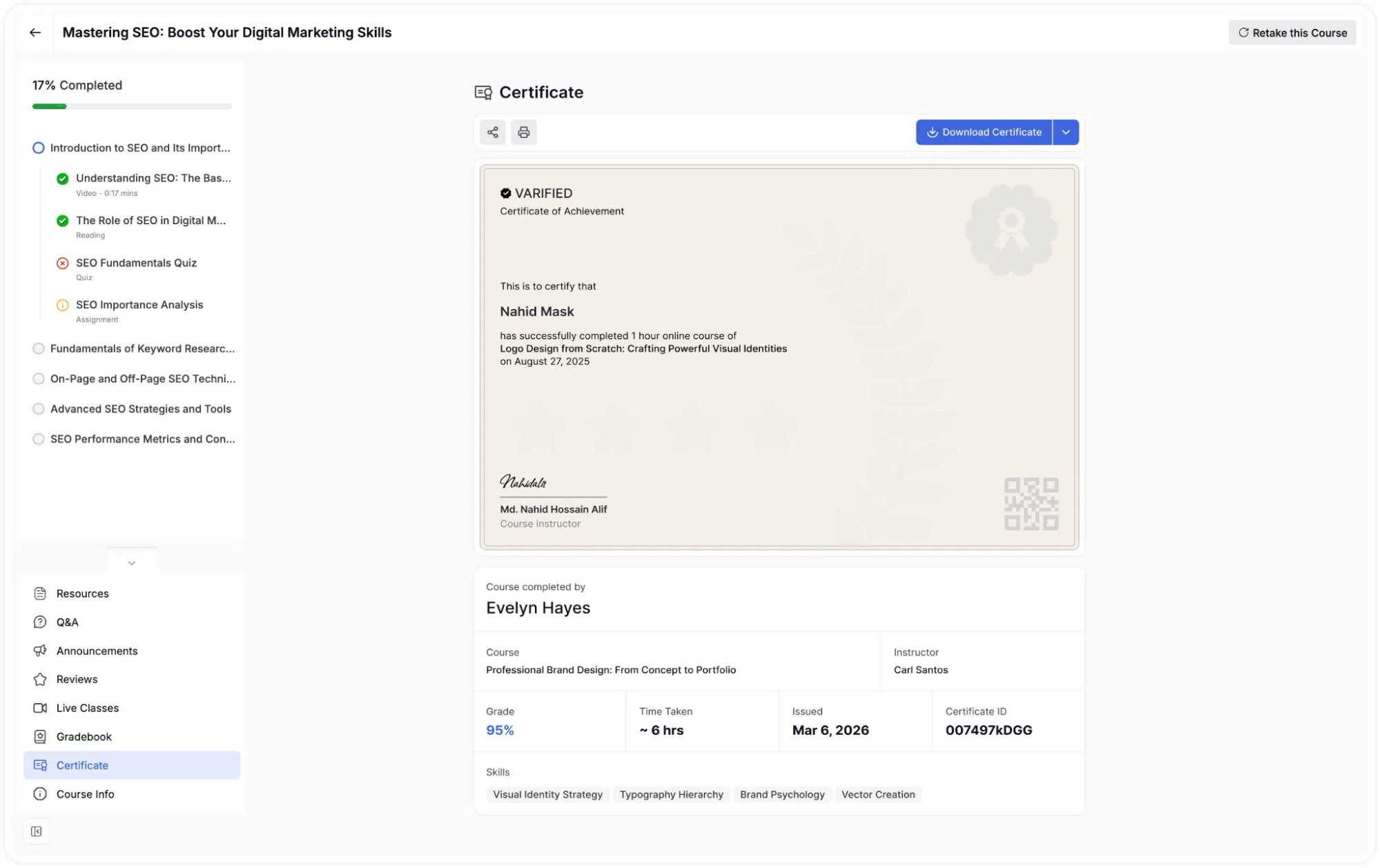
Task: Click the Typography Hierarchy skill tag
Action: (x=671, y=794)
